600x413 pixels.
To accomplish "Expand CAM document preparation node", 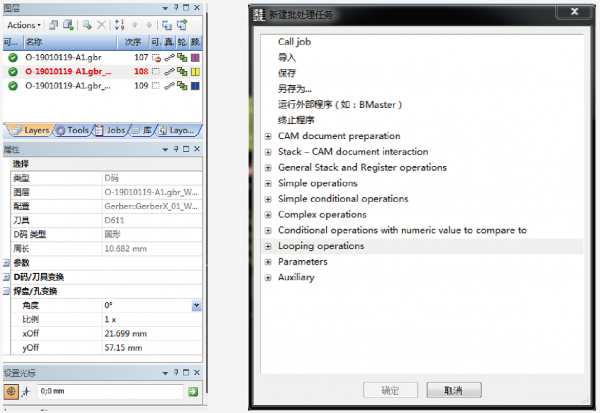I will pyautogui.click(x=267, y=136).
